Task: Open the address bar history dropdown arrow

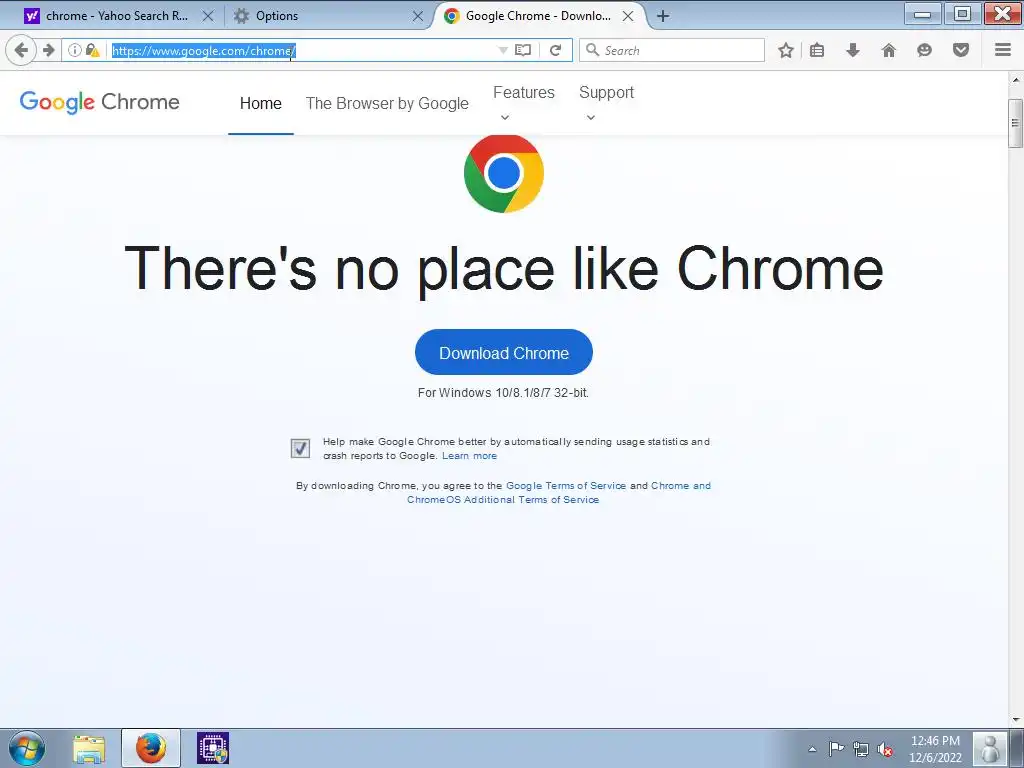Action: click(x=503, y=50)
